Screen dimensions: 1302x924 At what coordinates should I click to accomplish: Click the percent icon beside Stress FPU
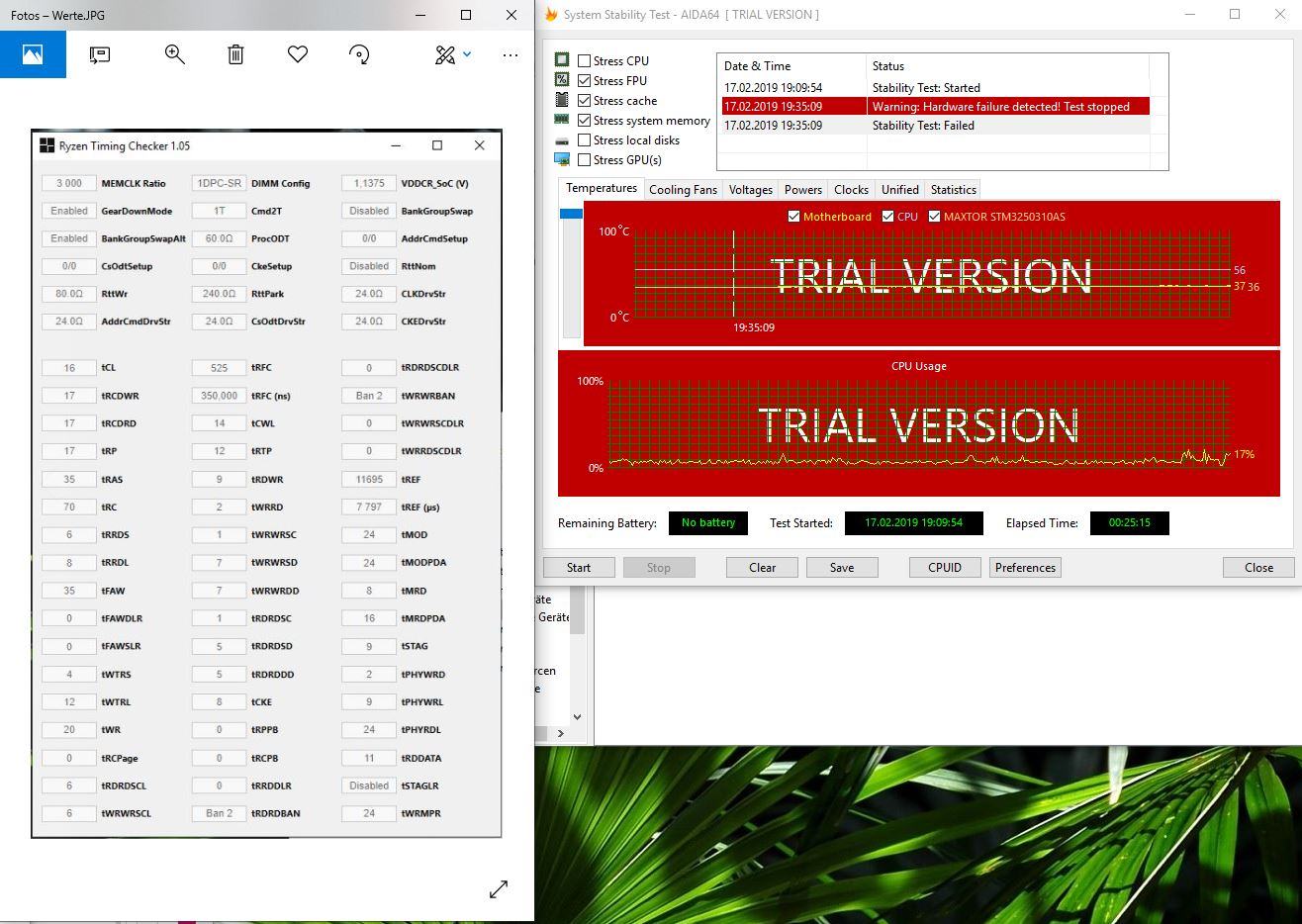click(562, 80)
